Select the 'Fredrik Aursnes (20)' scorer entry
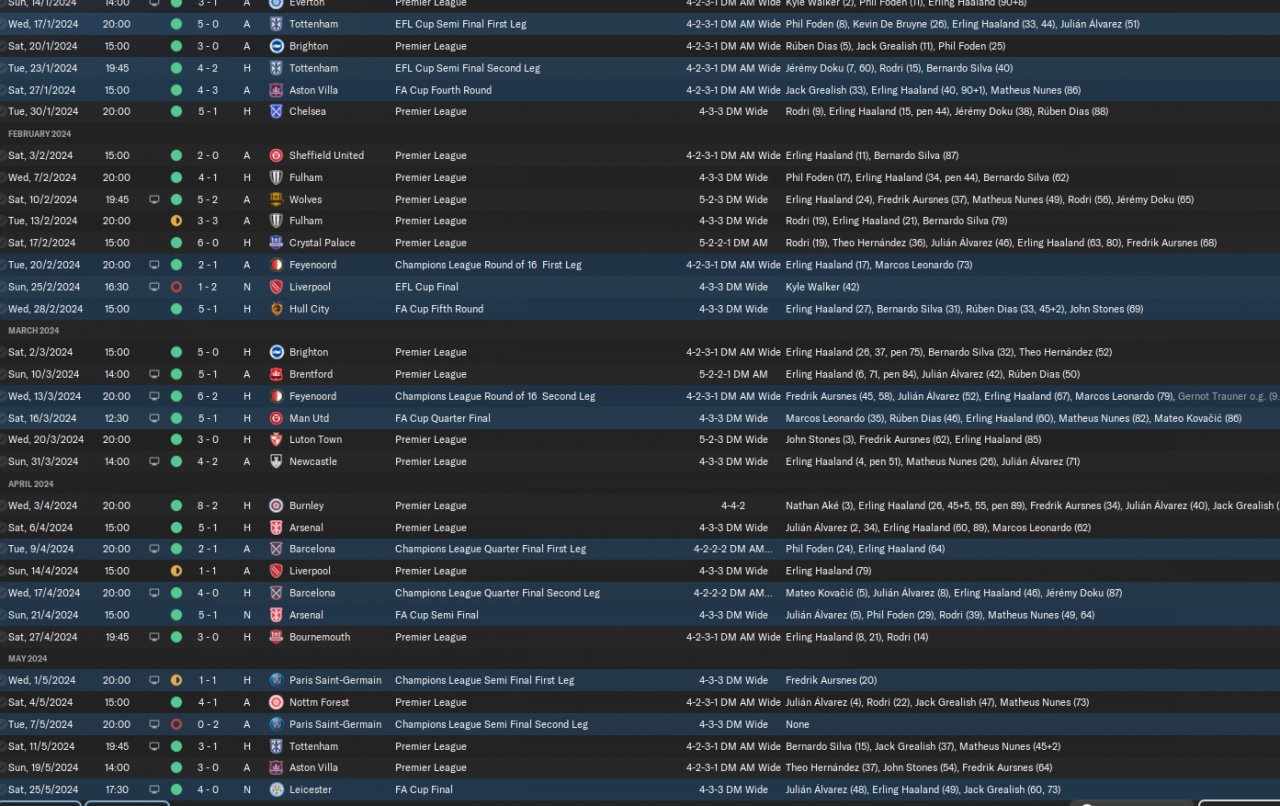 point(831,680)
